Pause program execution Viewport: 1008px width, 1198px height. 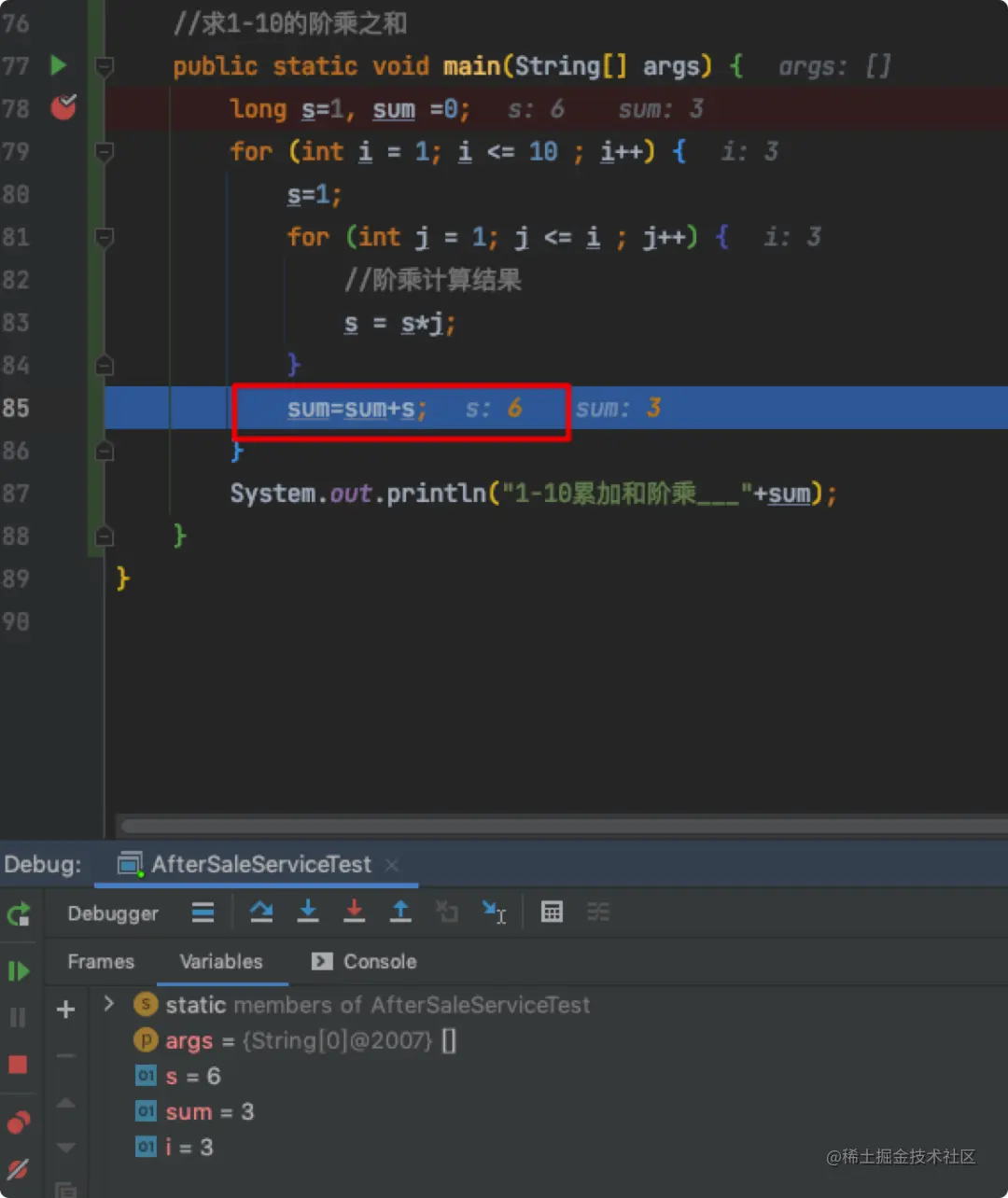coord(17,1017)
